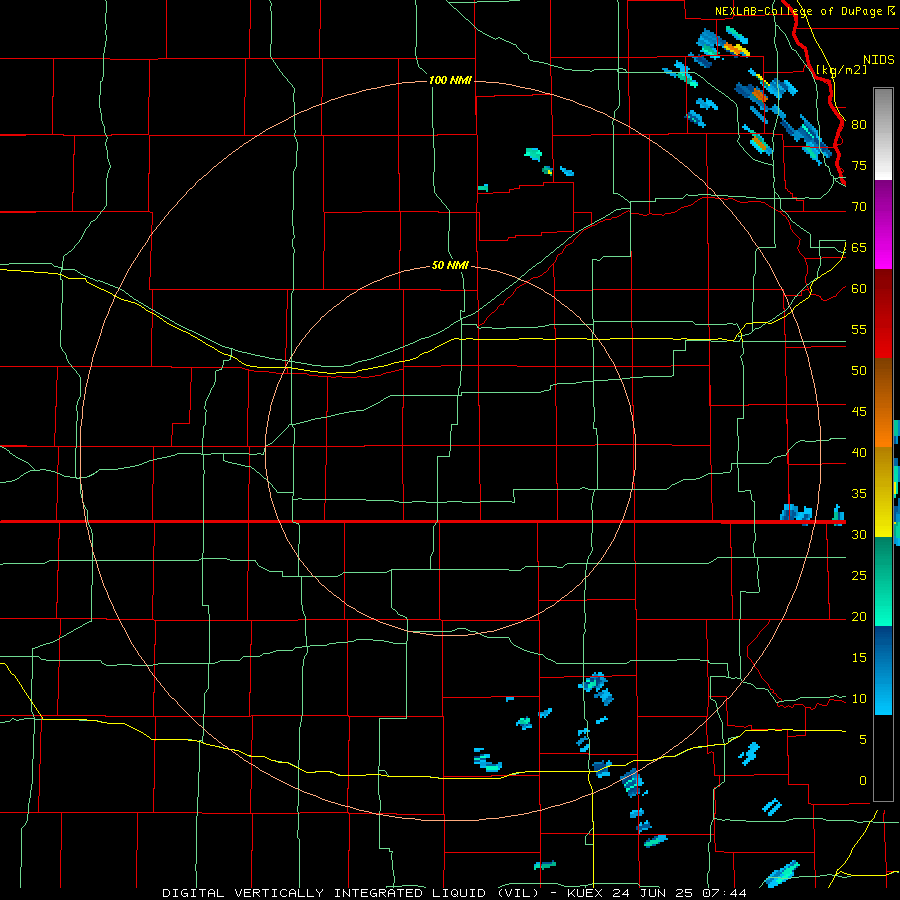This screenshot has height=900, width=900.
Task: Click the legend value 15
Action: (x=859, y=658)
